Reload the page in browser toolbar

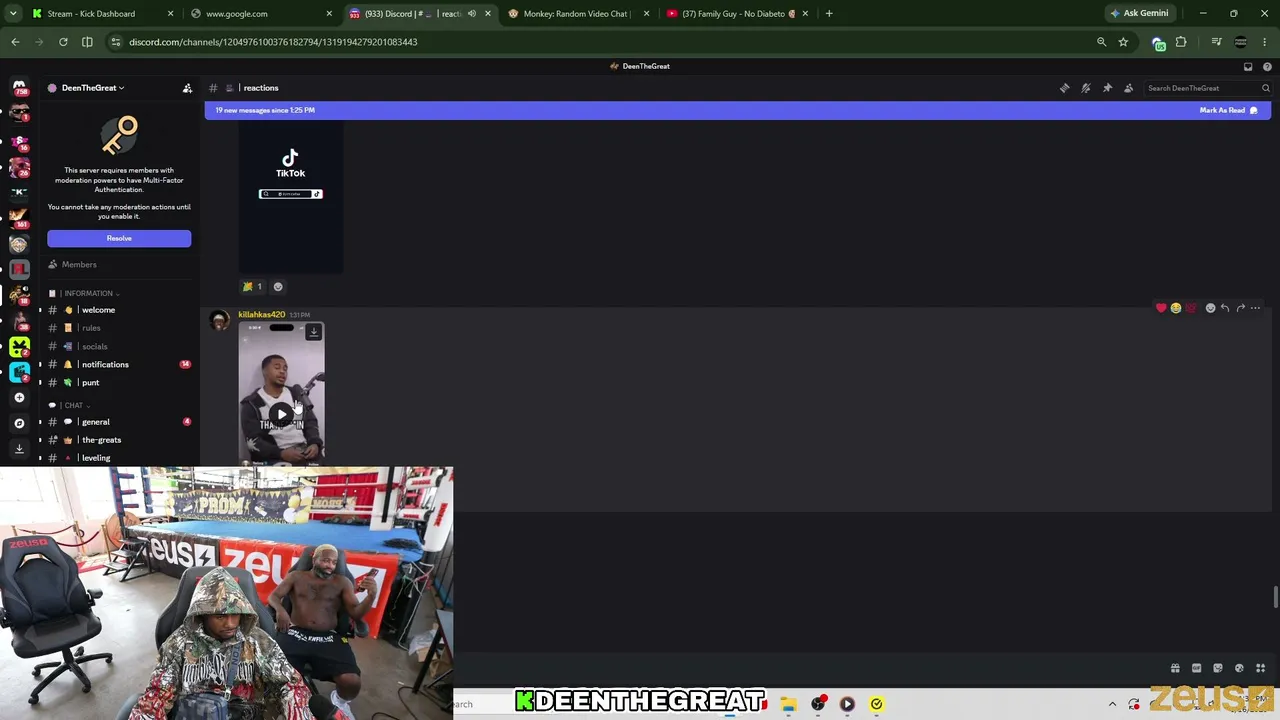tap(63, 42)
